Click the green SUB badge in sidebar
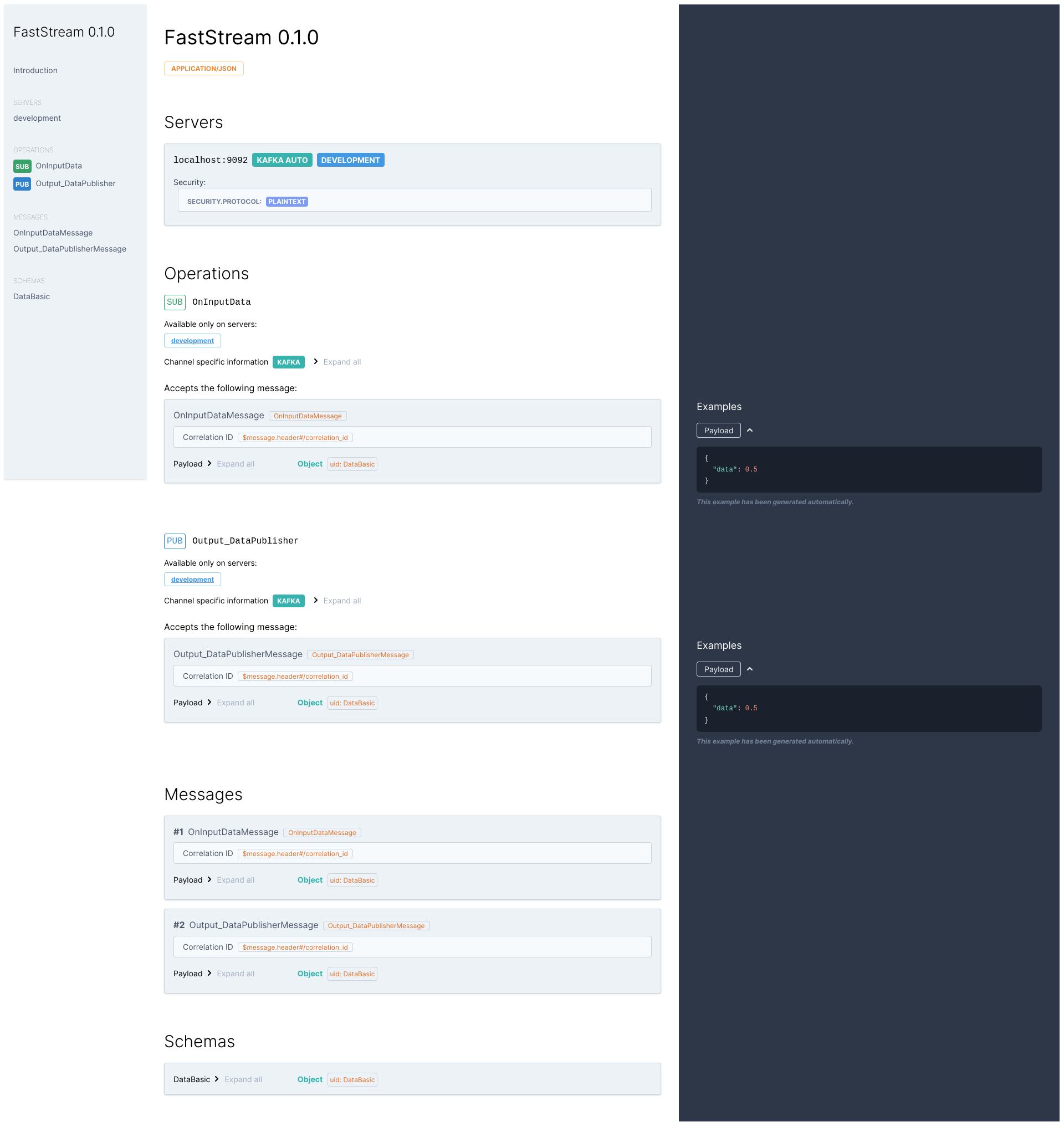1064x1127 pixels. 22,166
